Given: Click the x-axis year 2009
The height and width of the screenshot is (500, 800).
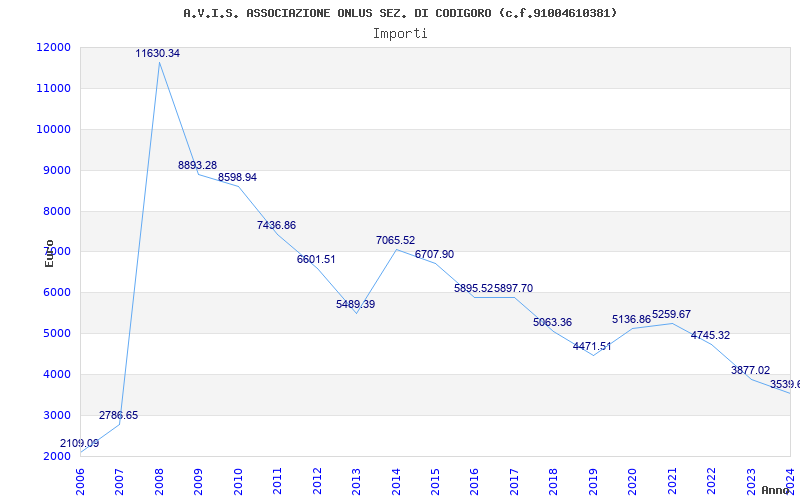Looking at the screenshot, I should pyautogui.click(x=198, y=482).
